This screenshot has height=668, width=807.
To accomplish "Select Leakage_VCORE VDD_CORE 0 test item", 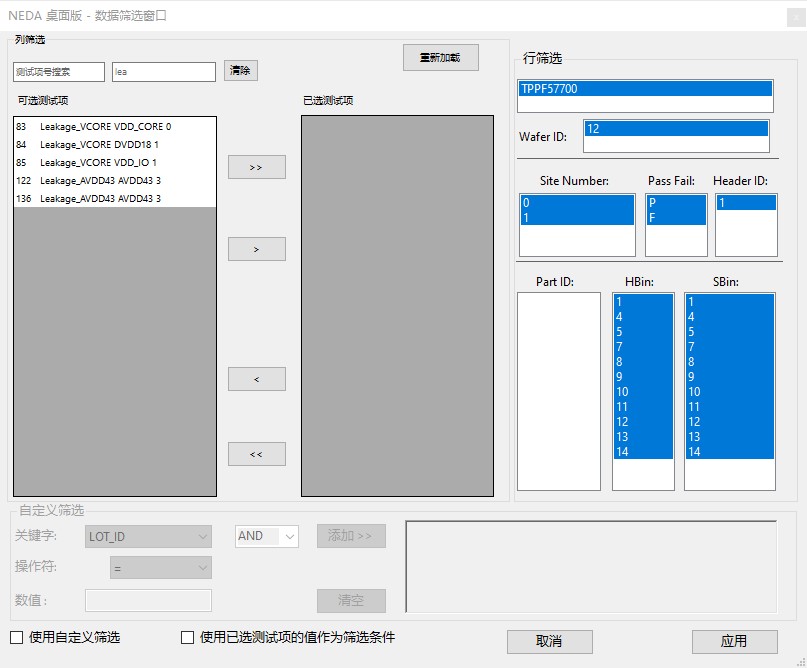I will pyautogui.click(x=105, y=127).
